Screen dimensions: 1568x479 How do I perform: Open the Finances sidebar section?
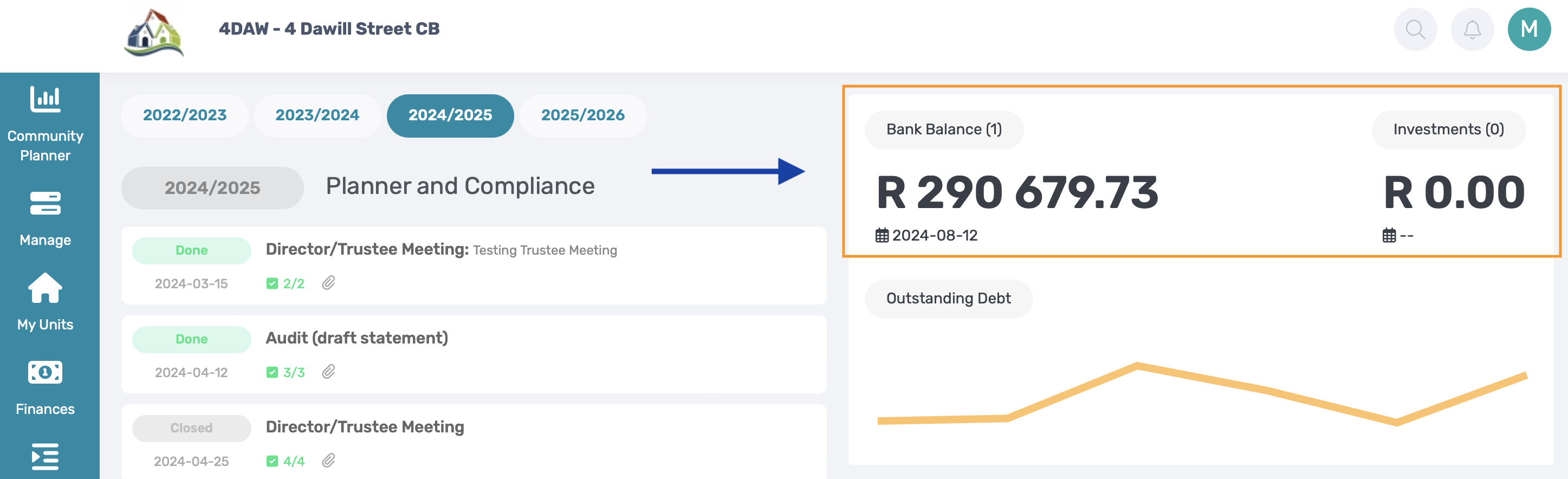pyautogui.click(x=45, y=387)
